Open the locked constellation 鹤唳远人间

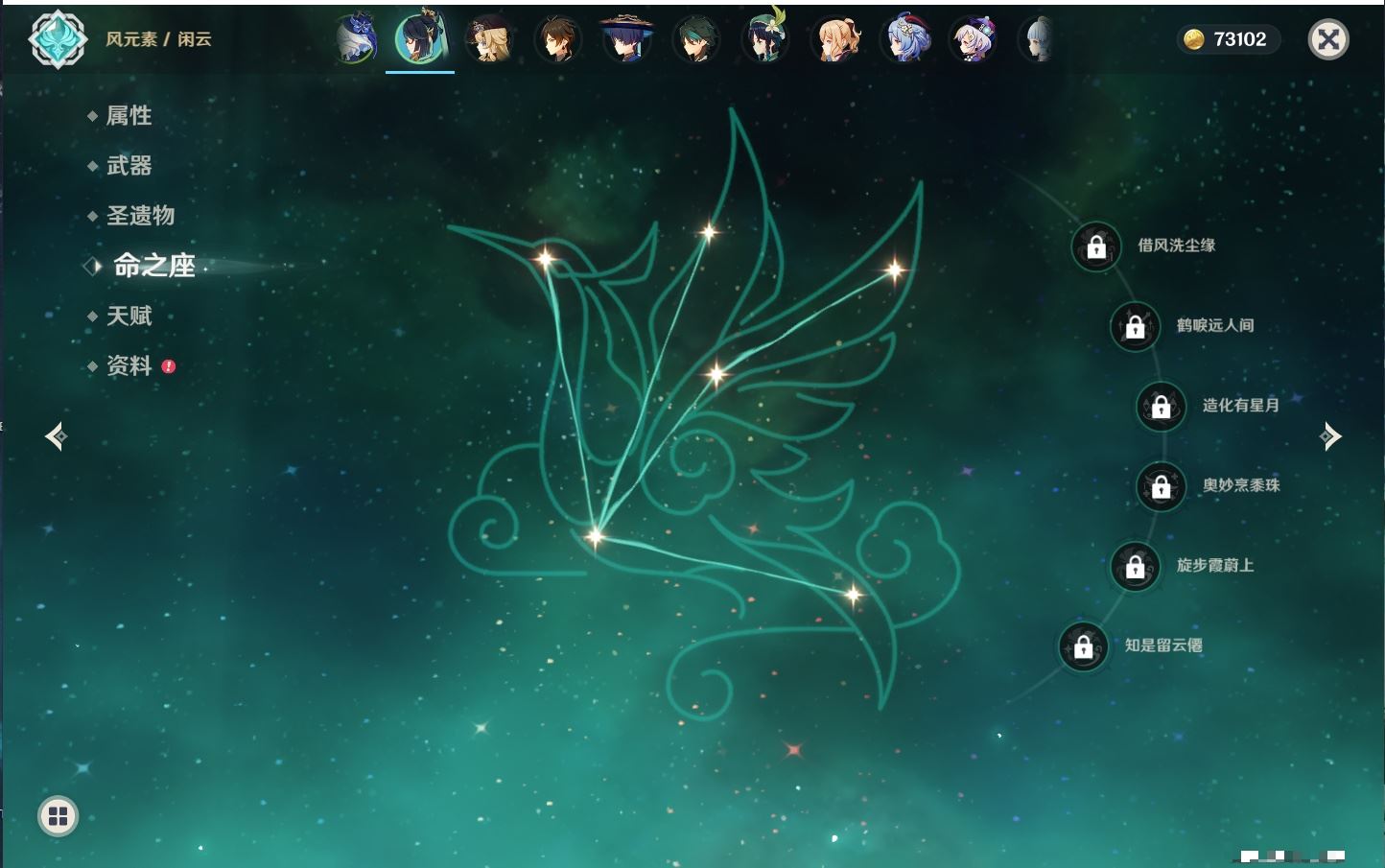1136,326
